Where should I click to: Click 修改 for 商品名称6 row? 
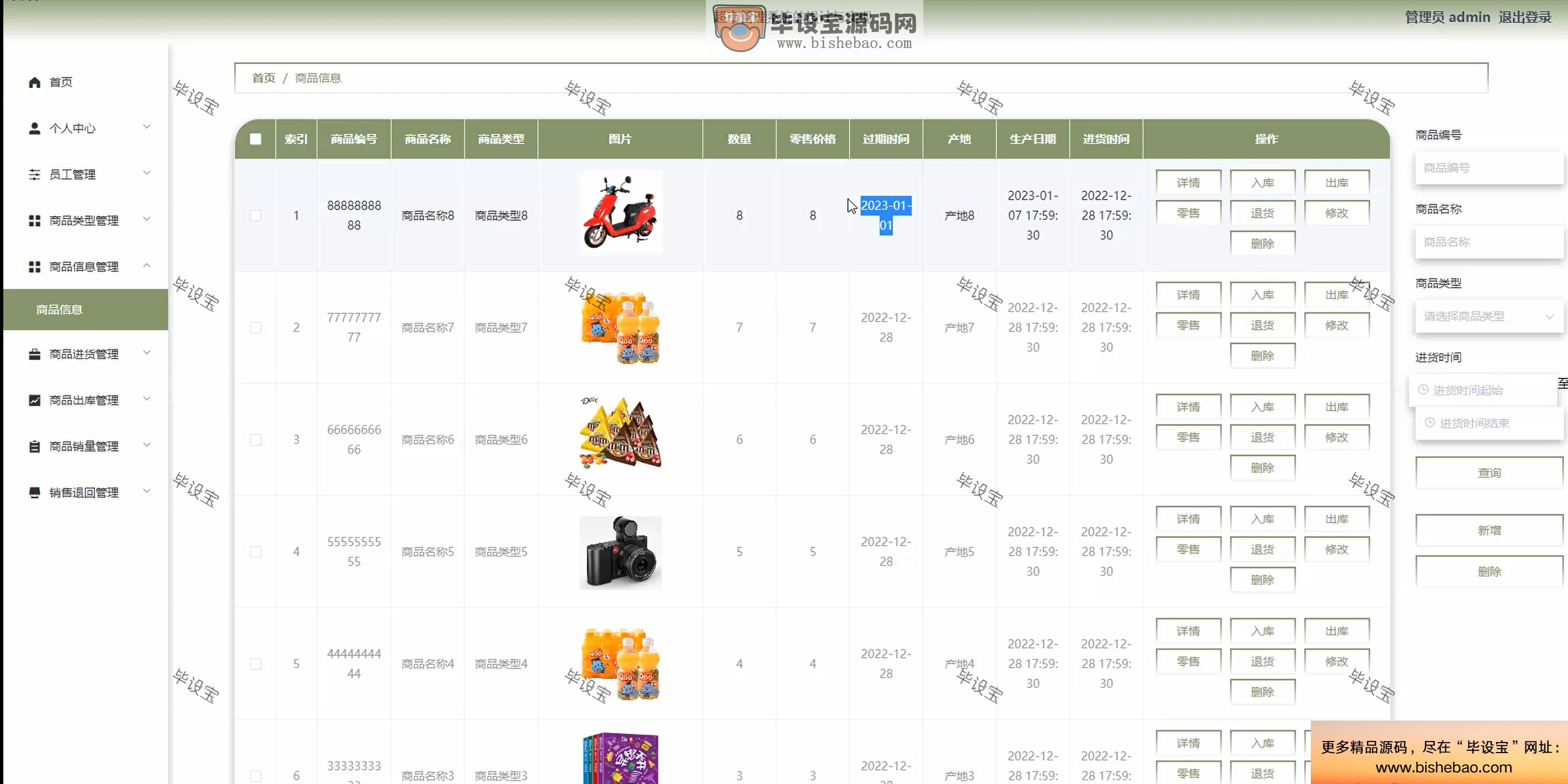tap(1337, 437)
